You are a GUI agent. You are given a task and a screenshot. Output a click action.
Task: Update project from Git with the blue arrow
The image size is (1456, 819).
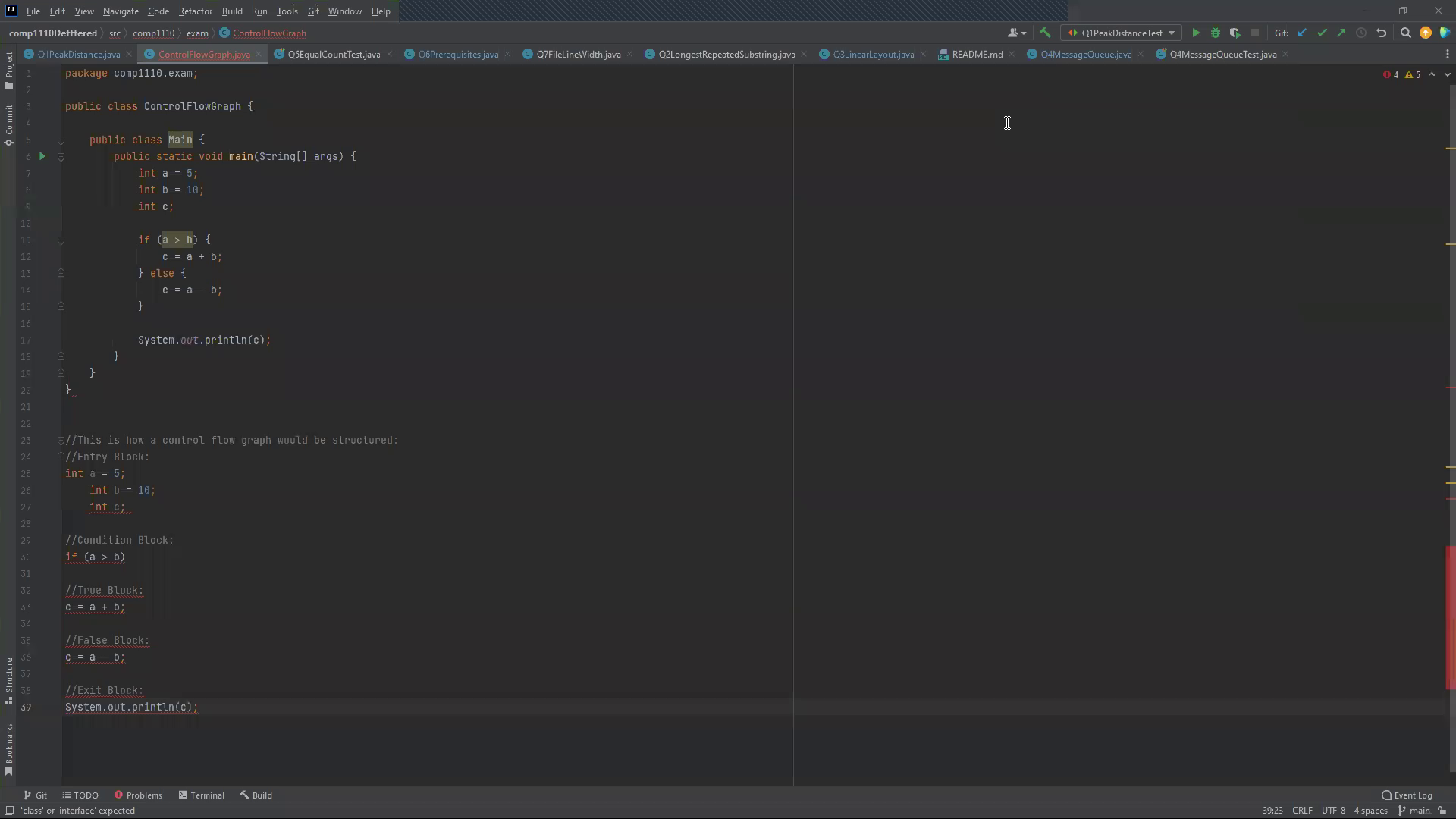1303,33
